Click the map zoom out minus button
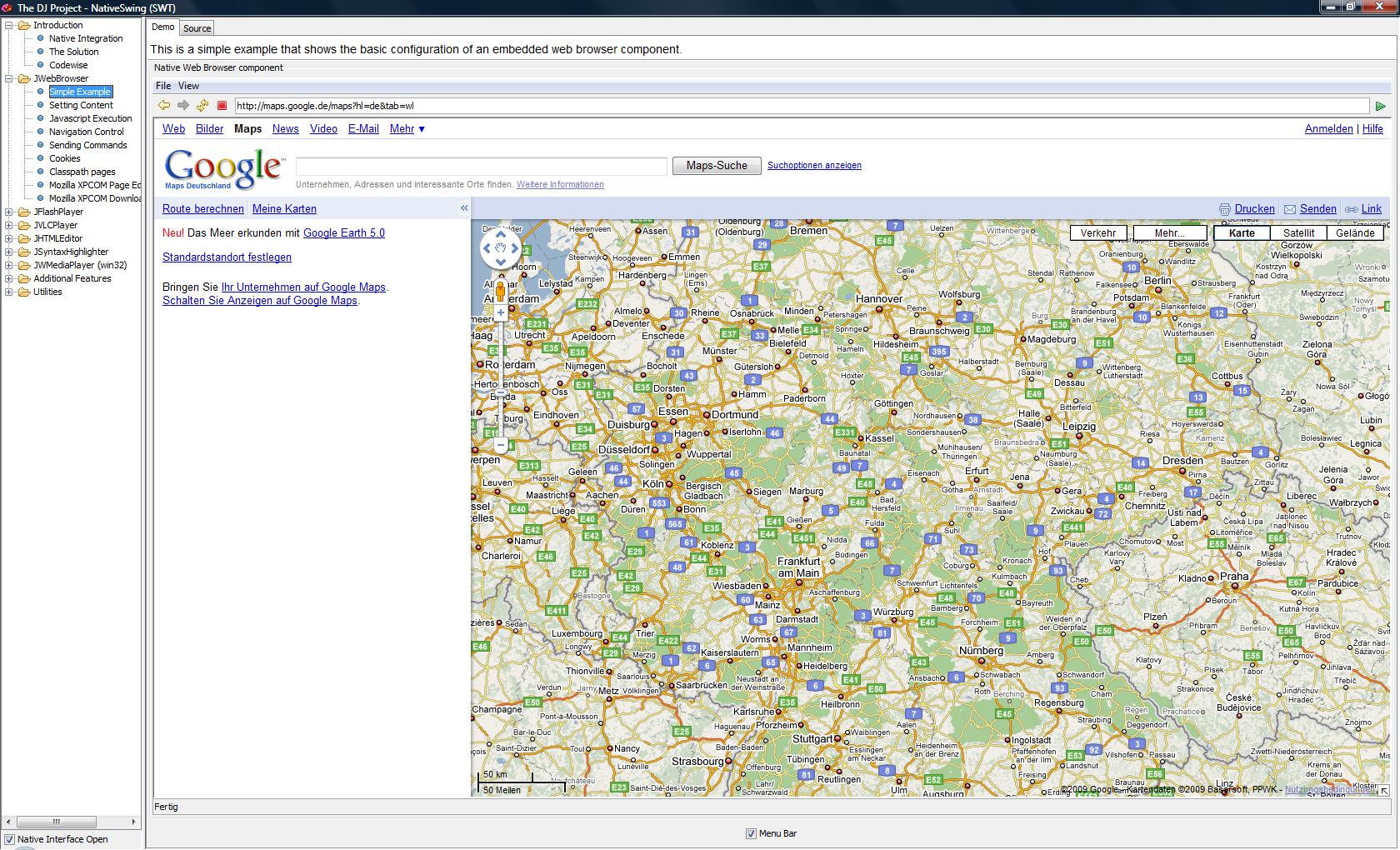1400x850 pixels. pos(501,446)
